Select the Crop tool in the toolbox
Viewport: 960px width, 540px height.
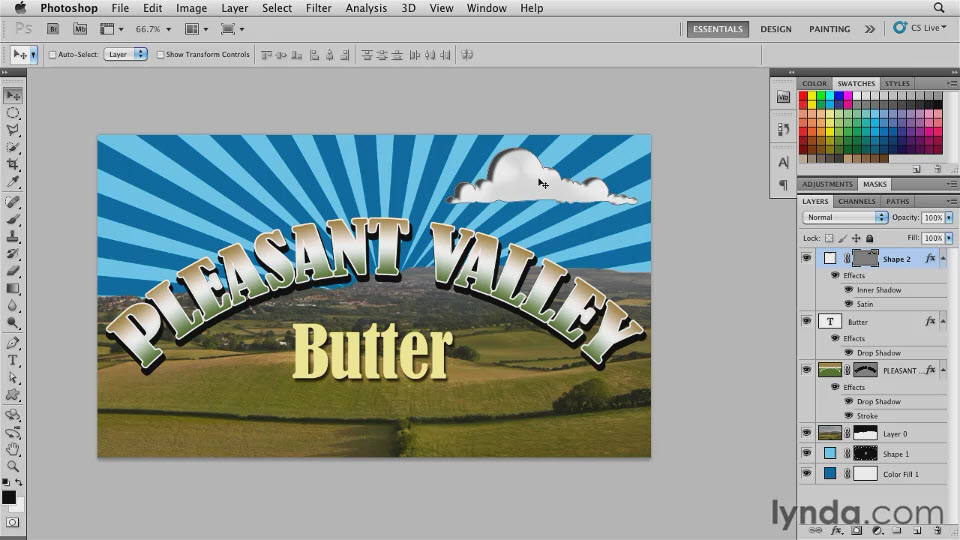tap(13, 165)
